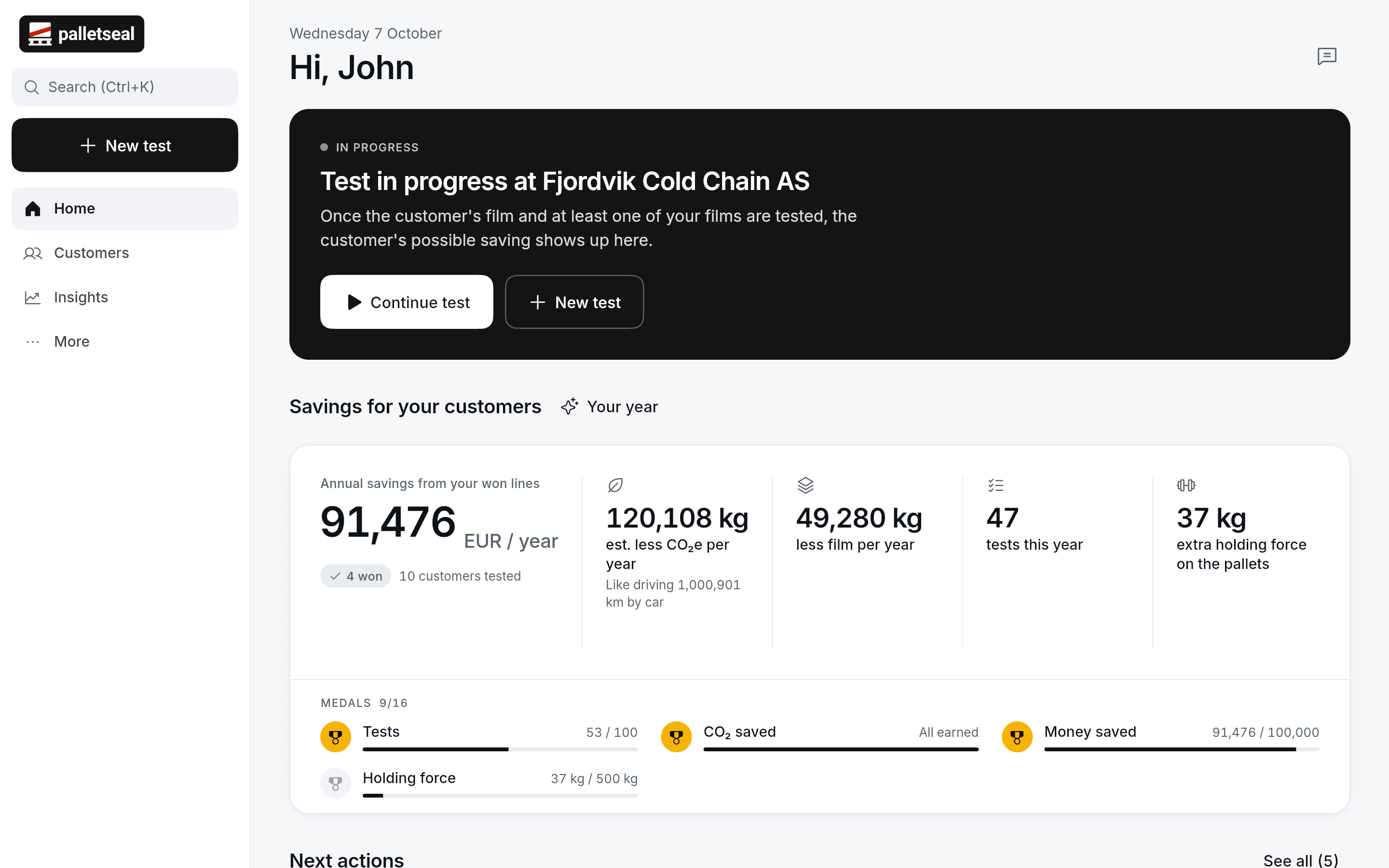The image size is (1389, 868).
Task: Click the Money saved medal icon
Action: click(x=1017, y=736)
